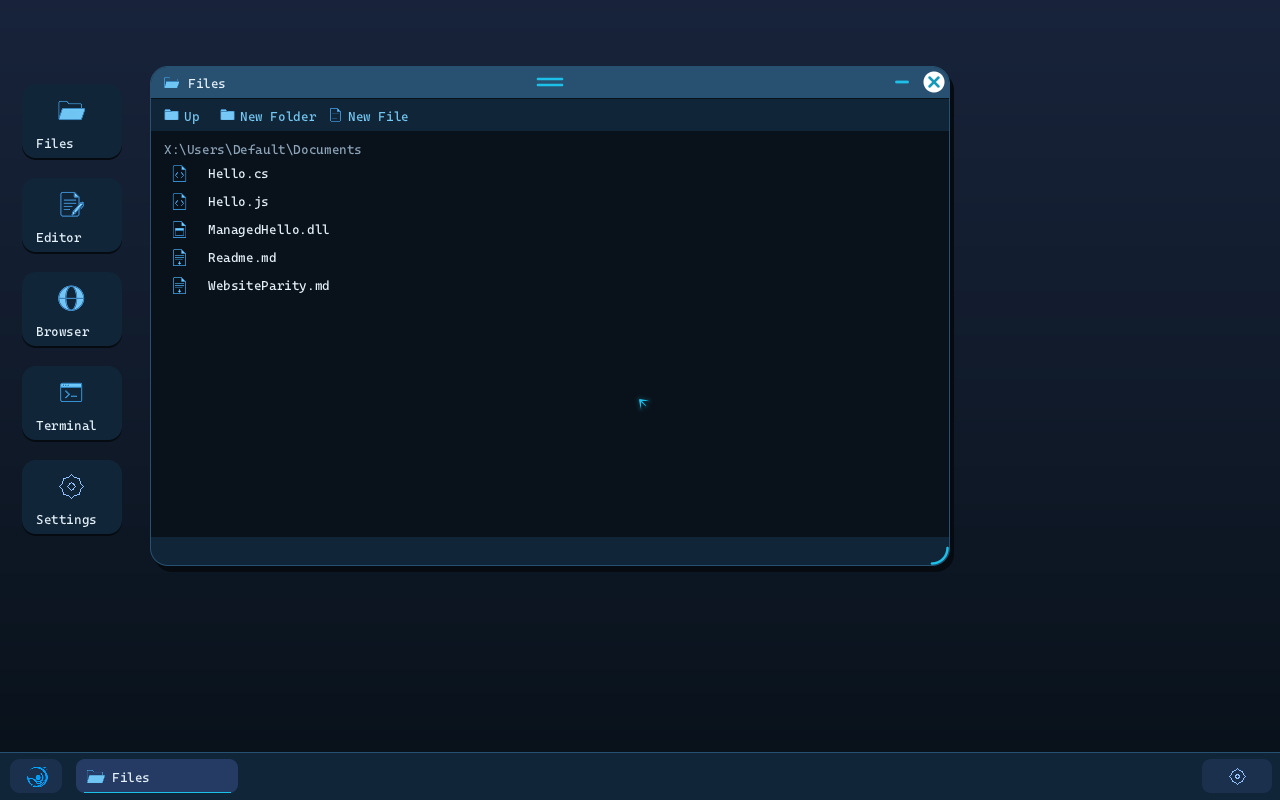1280x800 pixels.
Task: Create a New File
Action: (x=369, y=116)
